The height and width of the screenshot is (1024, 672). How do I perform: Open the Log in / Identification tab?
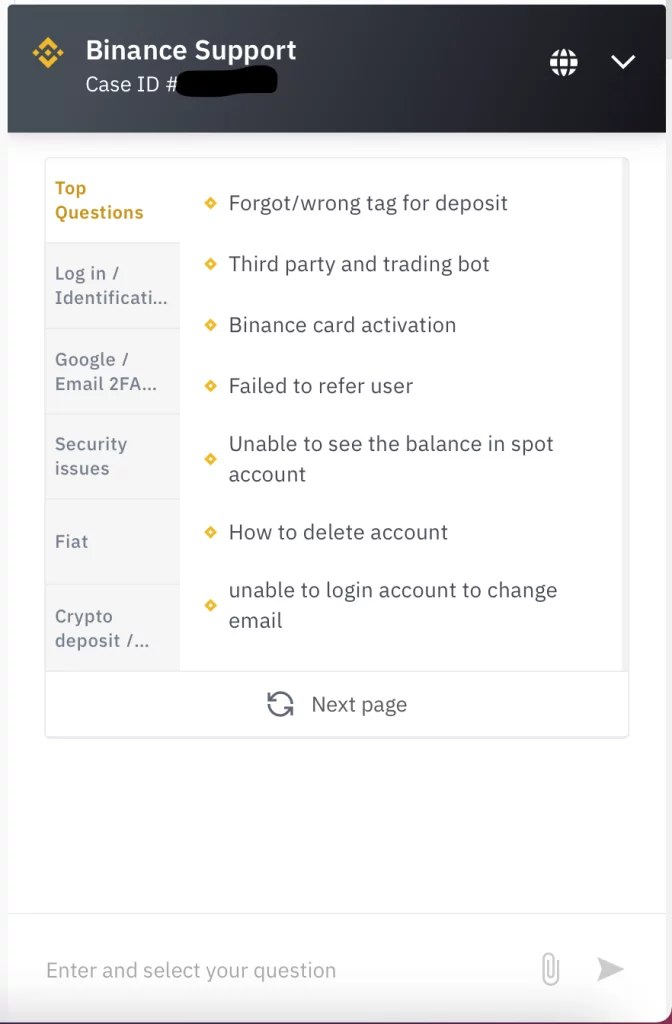(111, 286)
